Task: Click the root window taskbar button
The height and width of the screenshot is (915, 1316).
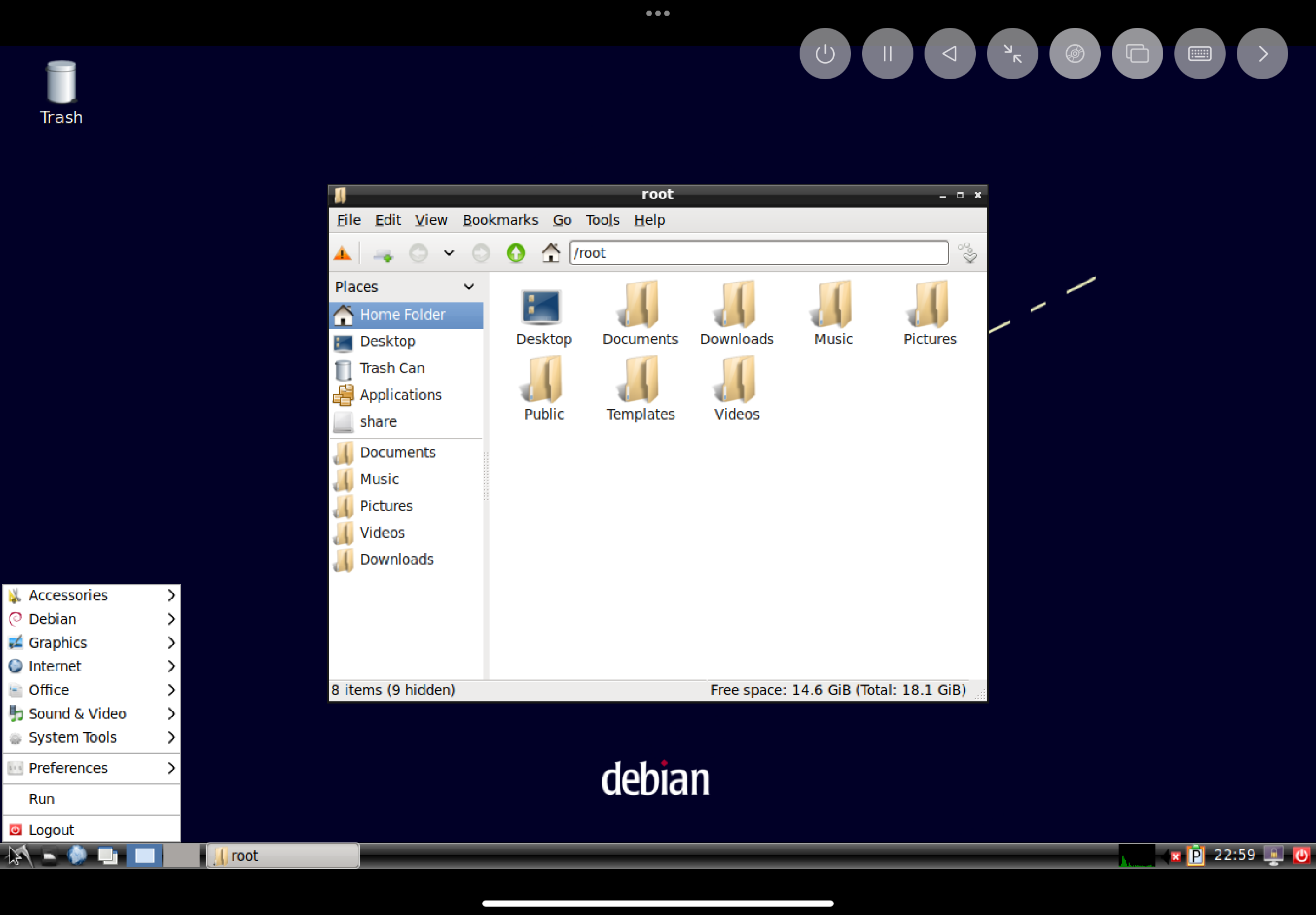Action: coord(283,856)
